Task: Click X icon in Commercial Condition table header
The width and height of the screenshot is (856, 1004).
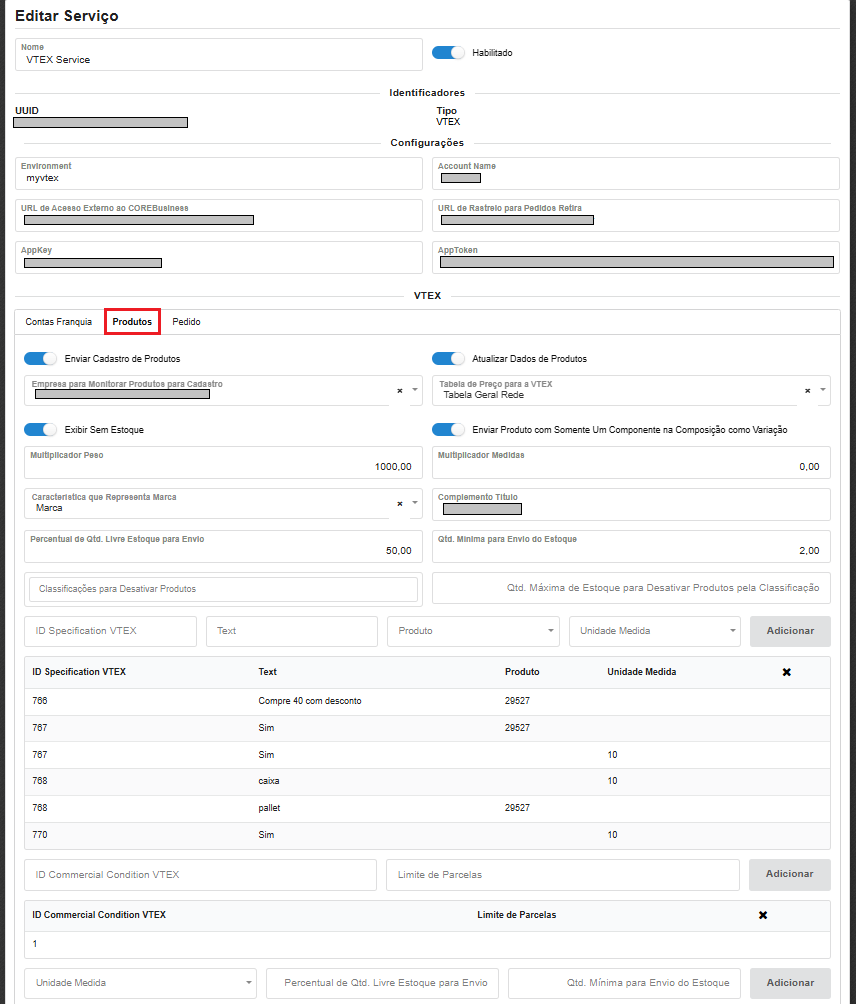Action: tap(763, 915)
